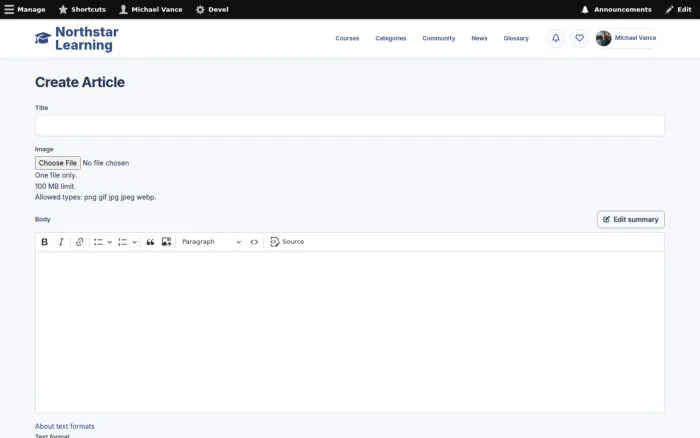This screenshot has height=438, width=700.
Task: Open the About text formats link
Action: (x=65, y=426)
